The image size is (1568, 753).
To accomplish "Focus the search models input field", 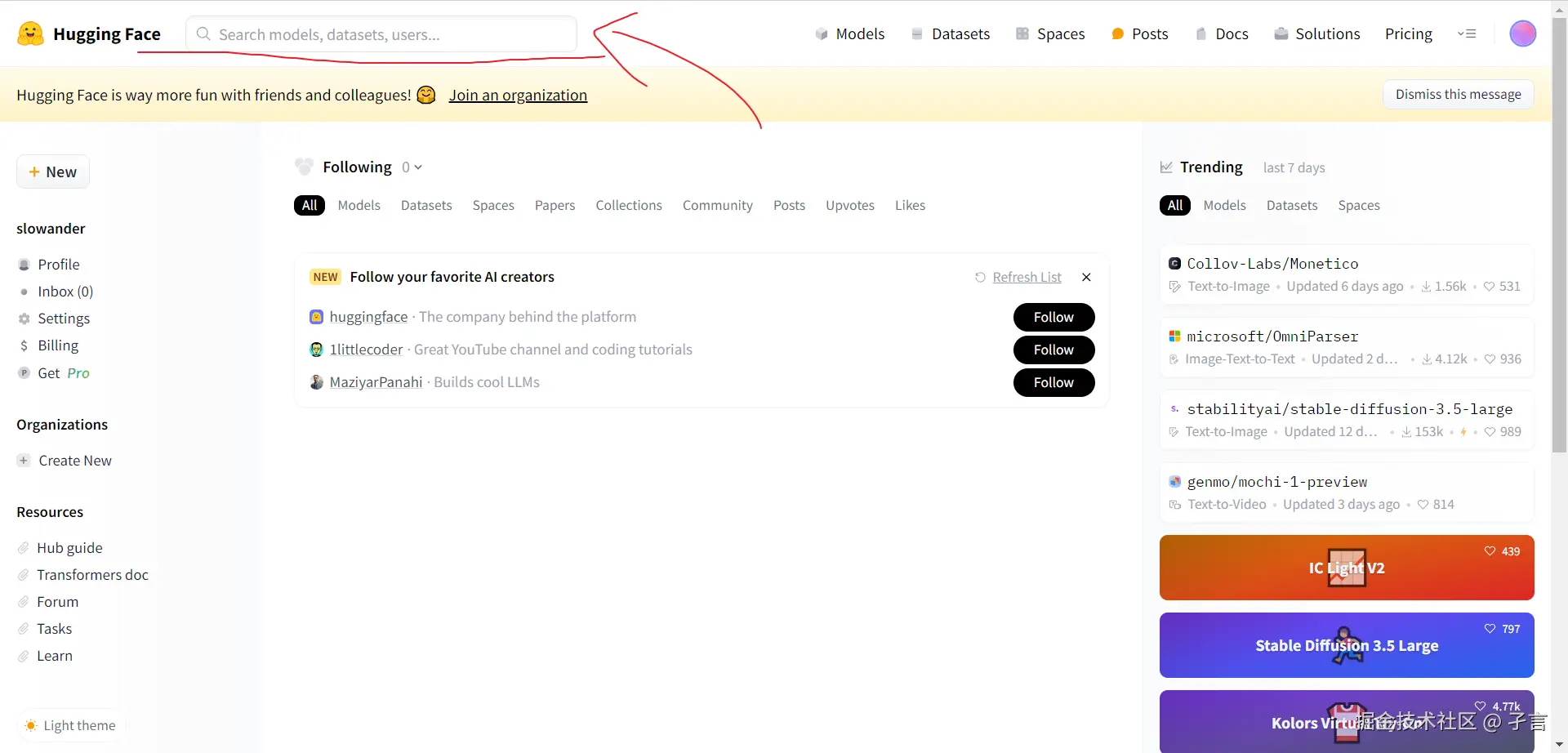I will click(x=381, y=33).
